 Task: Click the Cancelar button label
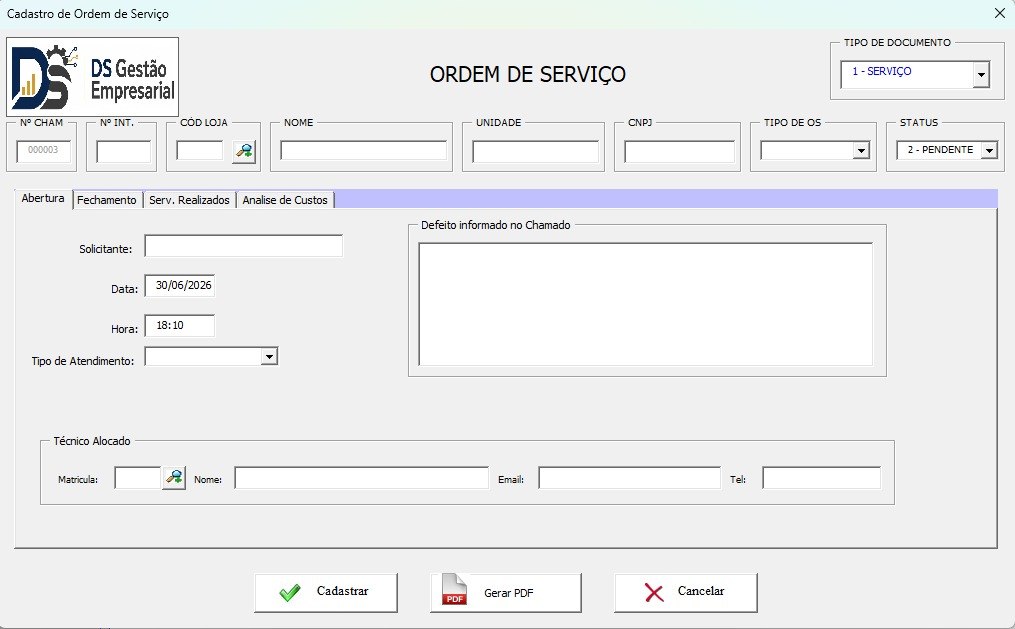701,591
